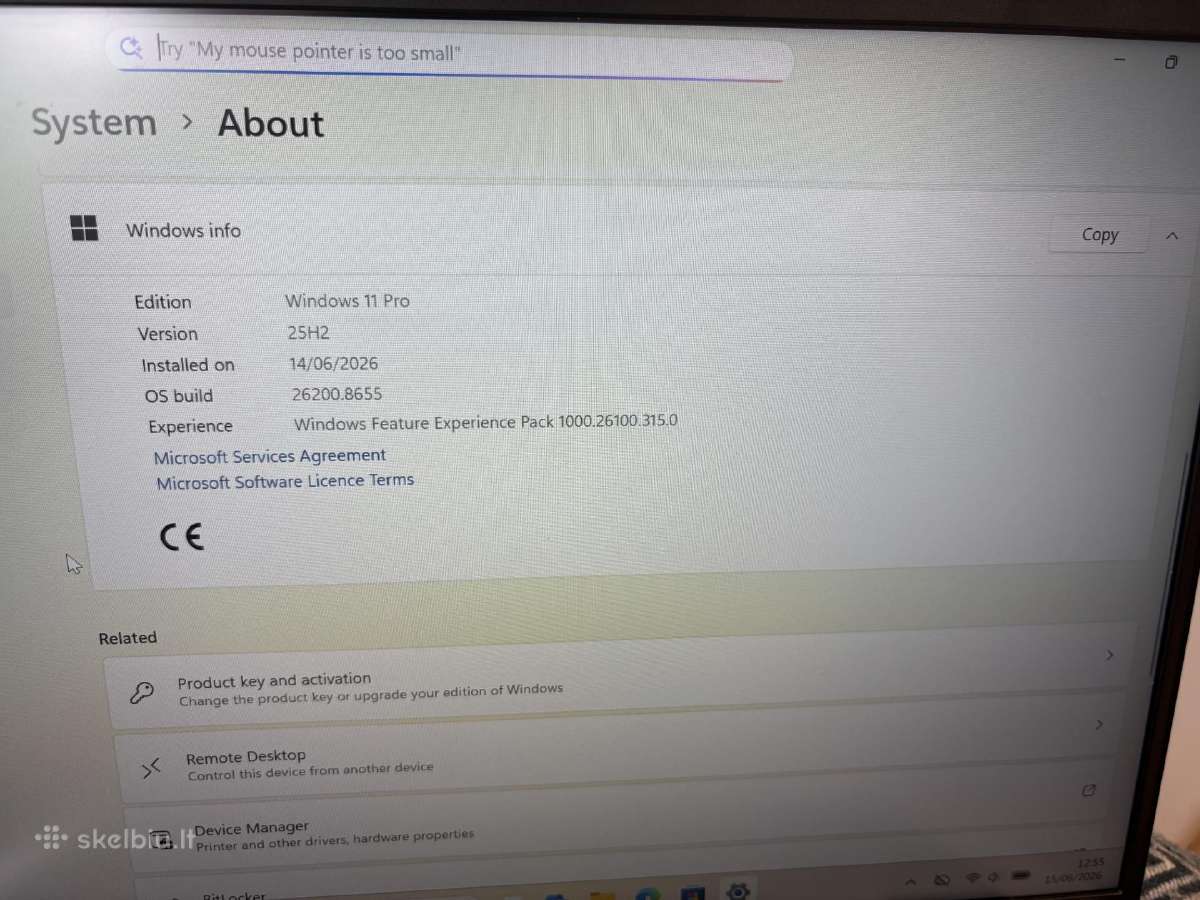This screenshot has width=1200, height=900.
Task: Open Microsoft Services Agreement link
Action: [x=270, y=456]
